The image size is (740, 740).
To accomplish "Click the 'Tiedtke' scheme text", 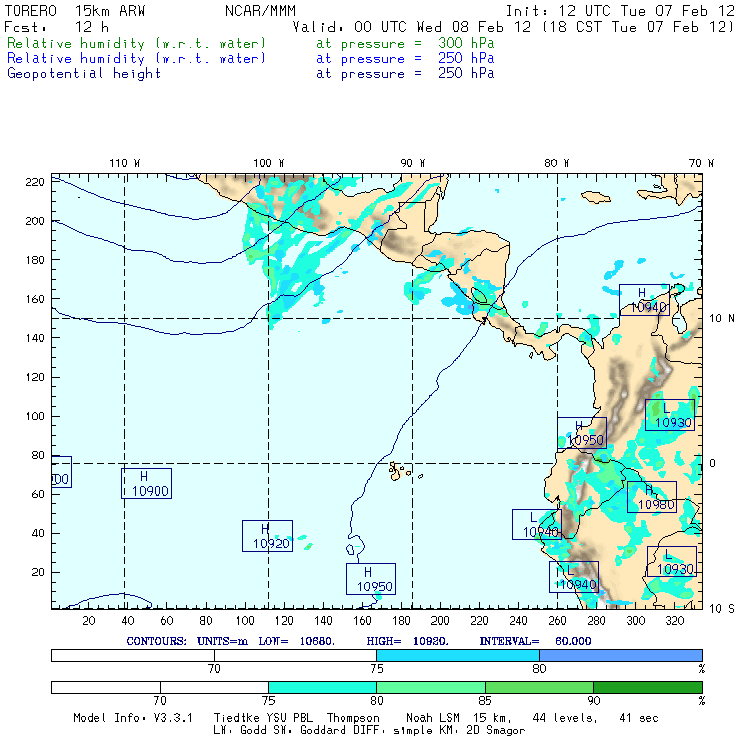I will pos(237,718).
